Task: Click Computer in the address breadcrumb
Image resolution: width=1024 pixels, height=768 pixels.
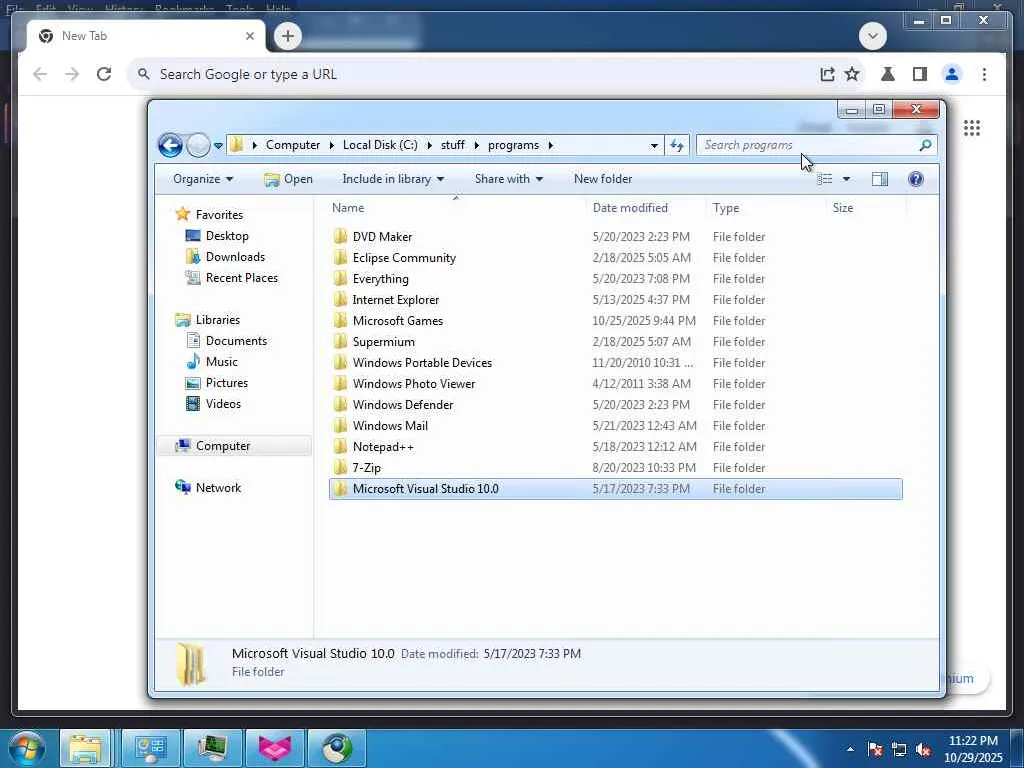Action: tap(293, 145)
